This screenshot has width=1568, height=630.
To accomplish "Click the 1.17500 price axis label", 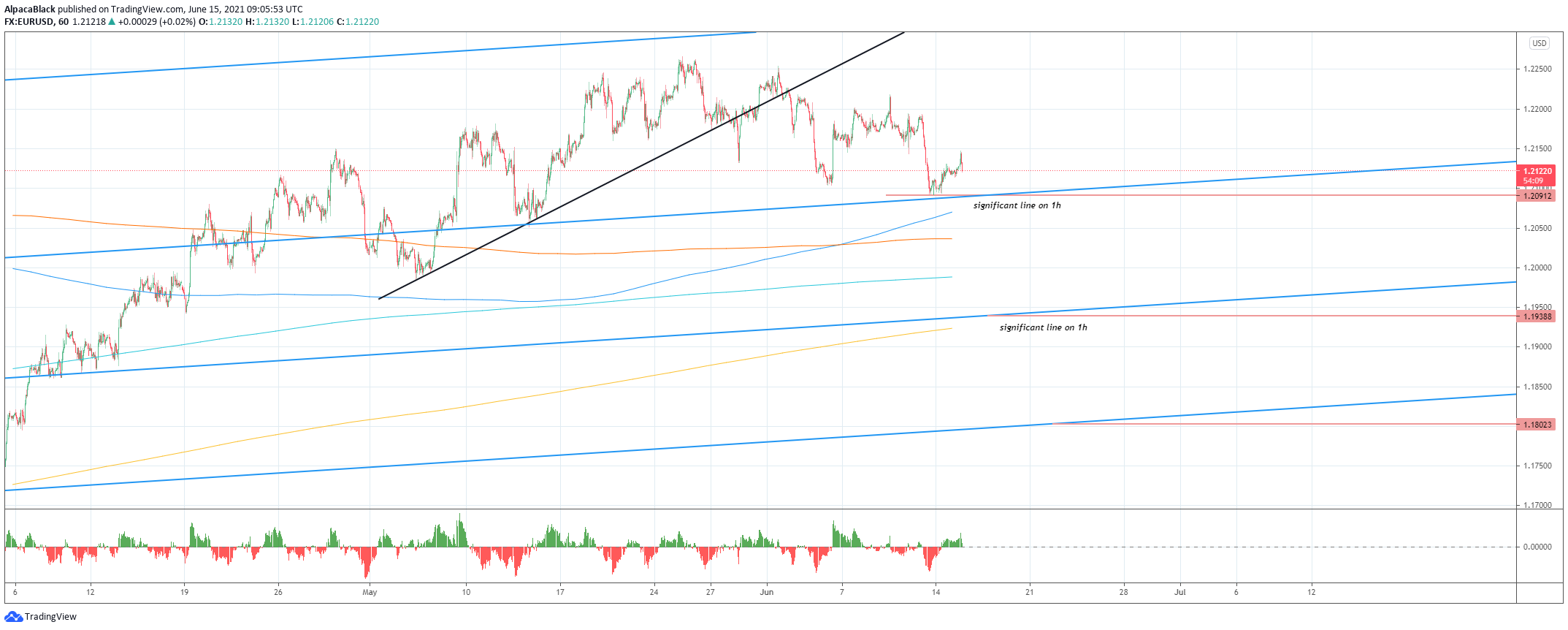I will click(x=1537, y=466).
